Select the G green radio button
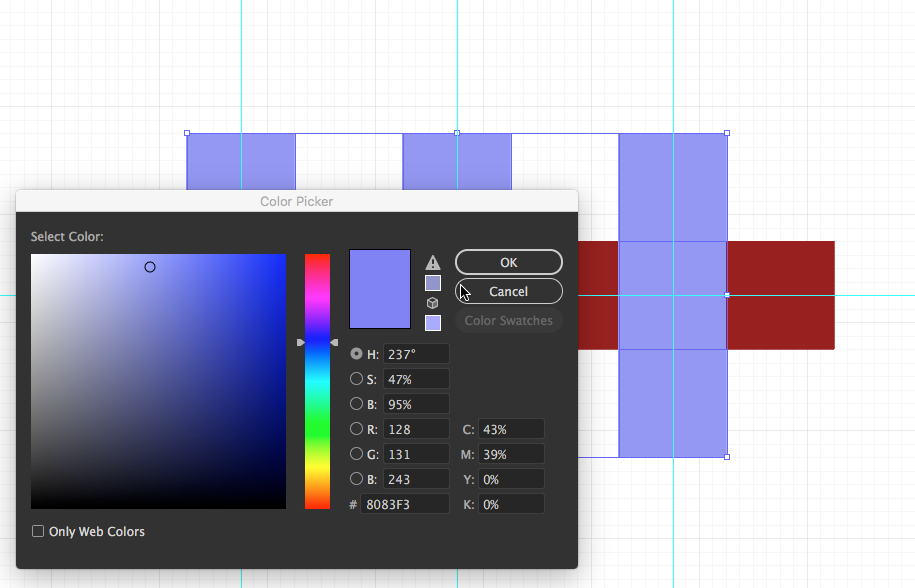The height and width of the screenshot is (588, 915). 356,454
